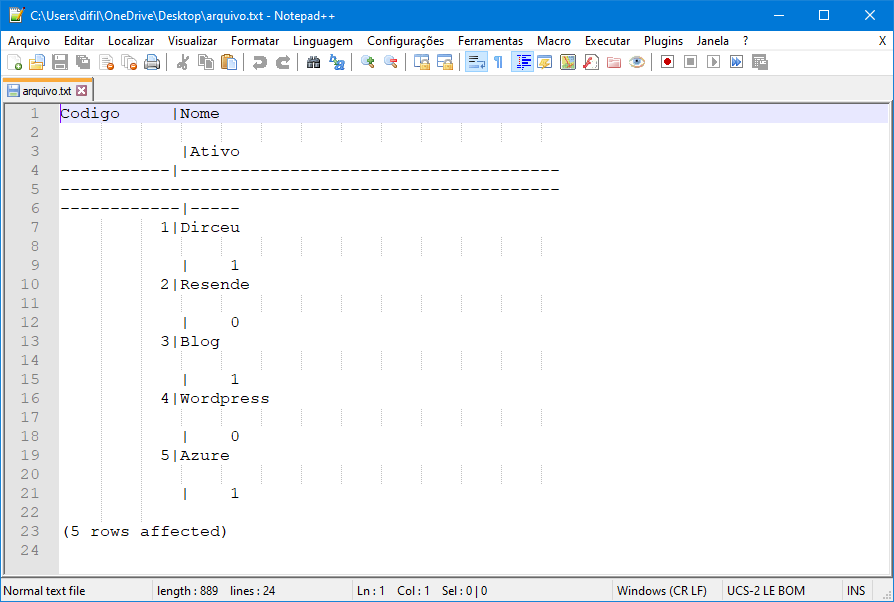This screenshot has height=602, width=894.
Task: Close the arquivo.txt tab
Action: 82,91
